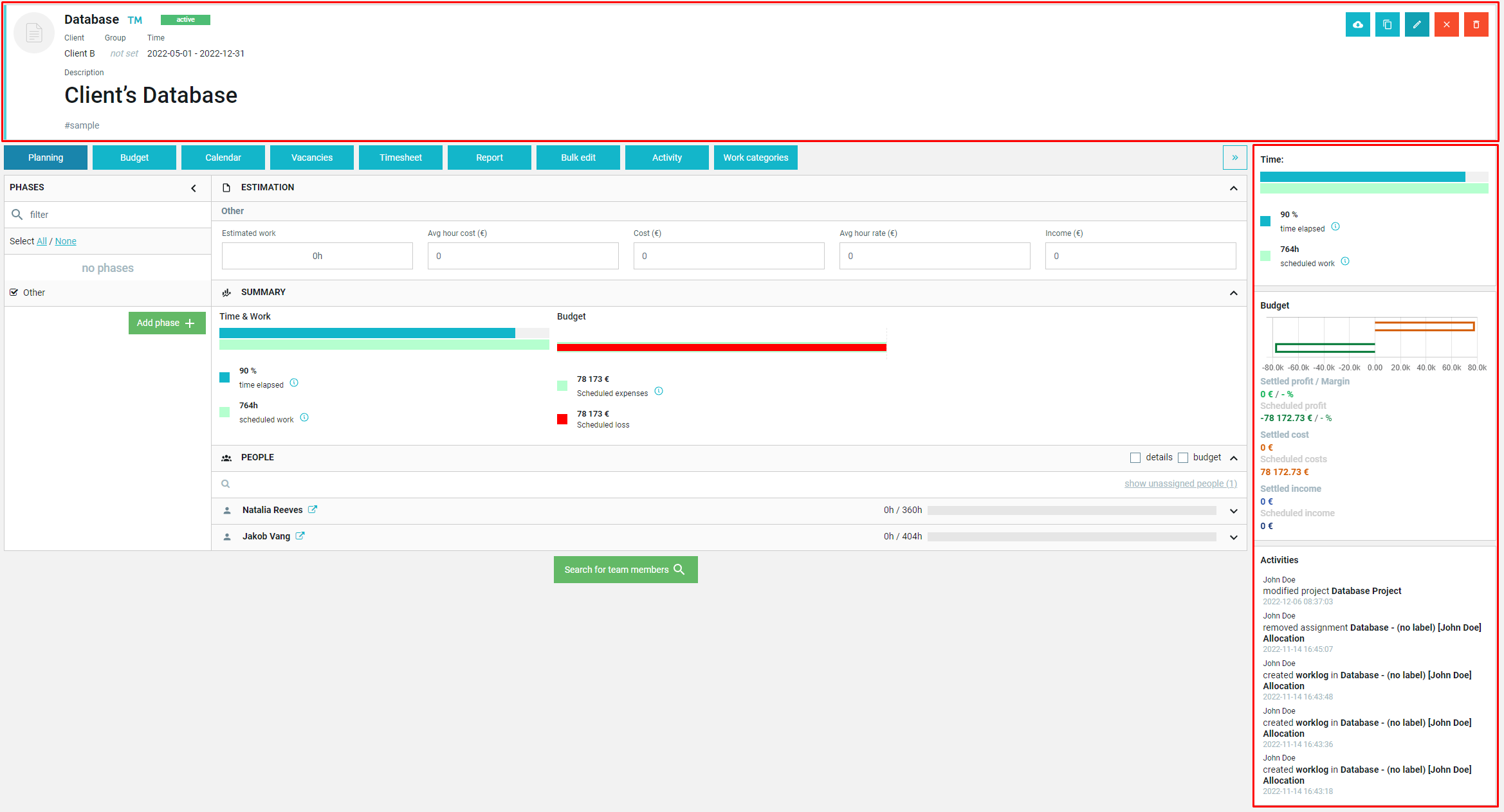Open the Budget tab
The height and width of the screenshot is (812, 1504).
(134, 158)
